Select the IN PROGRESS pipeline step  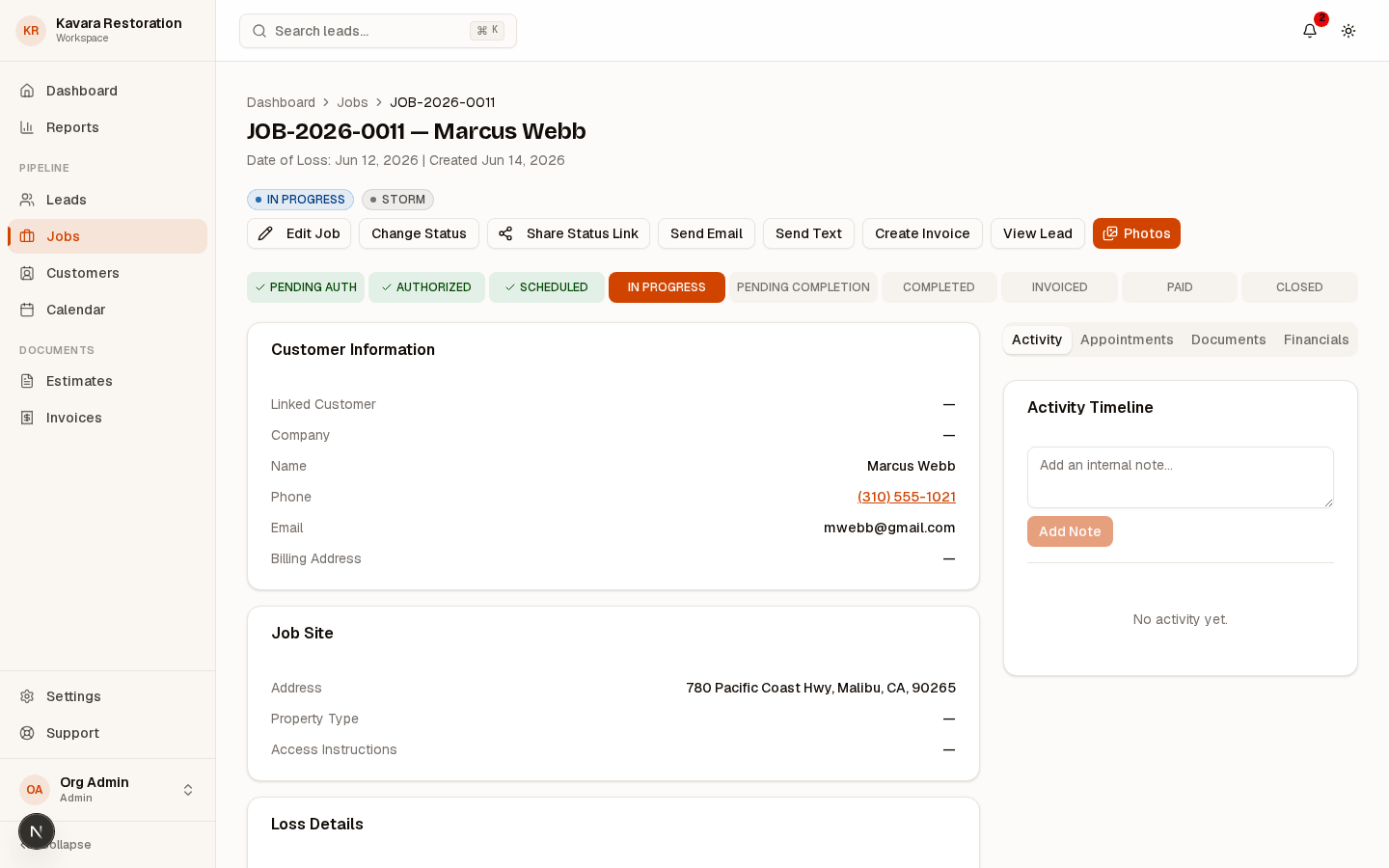(667, 287)
